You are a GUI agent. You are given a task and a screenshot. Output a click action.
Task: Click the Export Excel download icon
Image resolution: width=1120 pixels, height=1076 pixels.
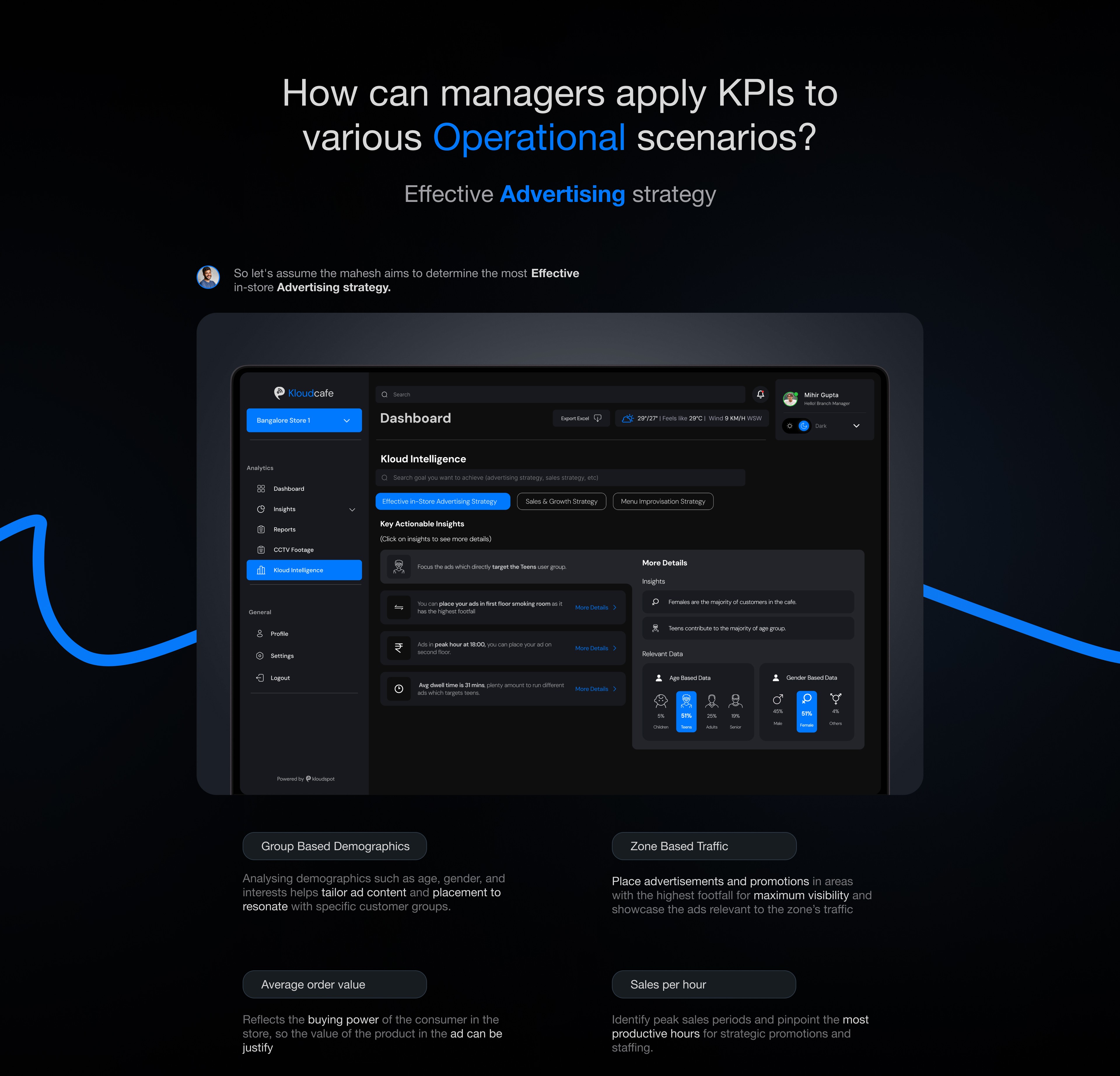pyautogui.click(x=598, y=418)
